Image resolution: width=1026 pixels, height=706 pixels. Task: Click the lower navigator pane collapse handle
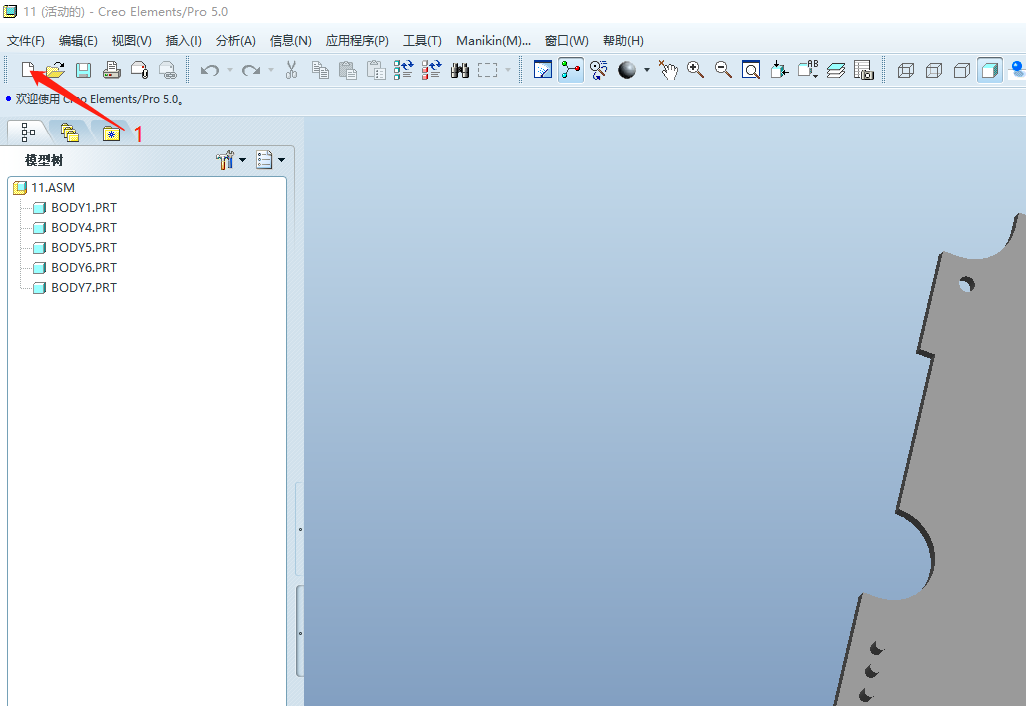coord(300,632)
